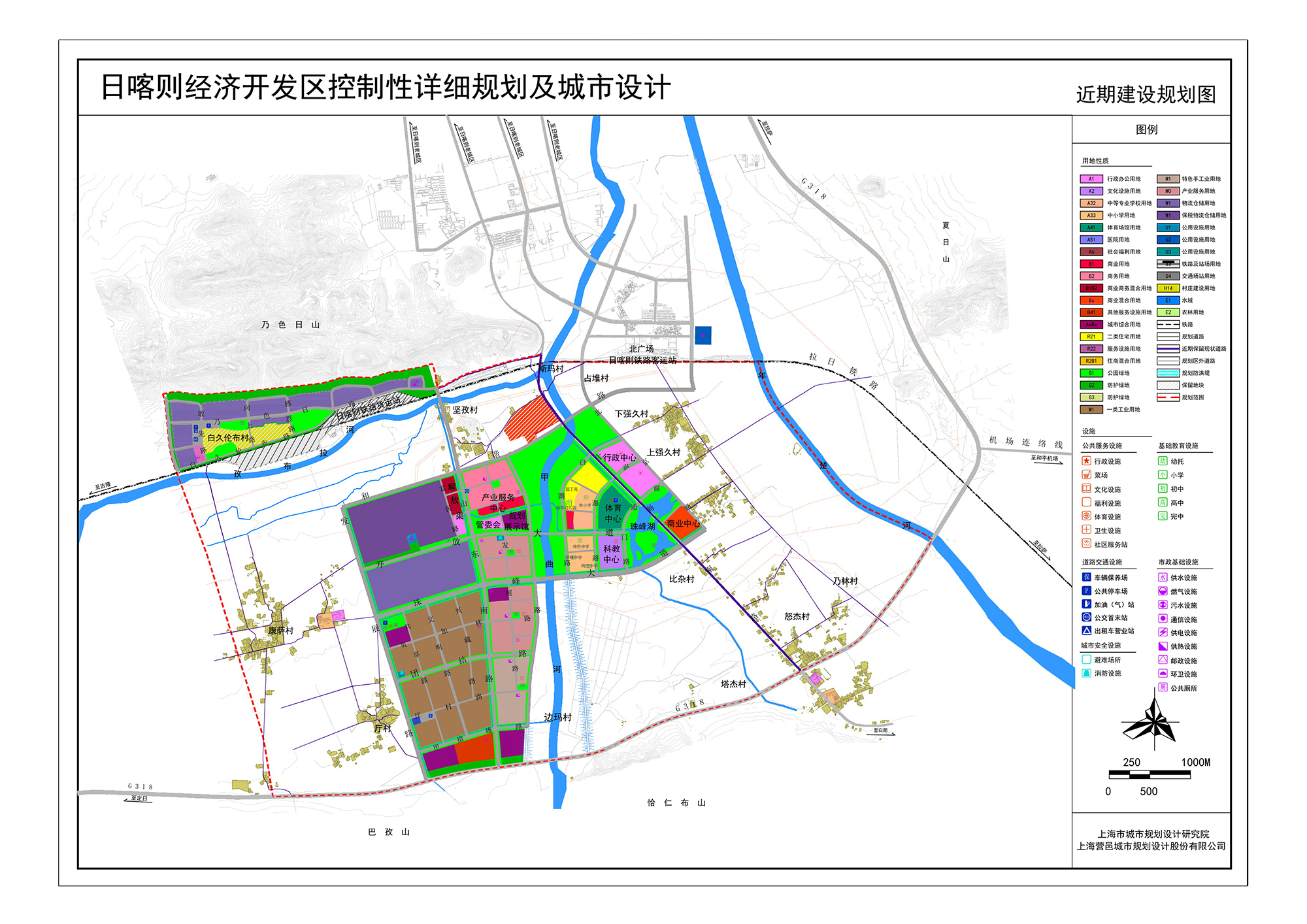Click the 卫生设施 cross legend icon
Viewport: 1307px width, 924px height.
[x=1086, y=530]
